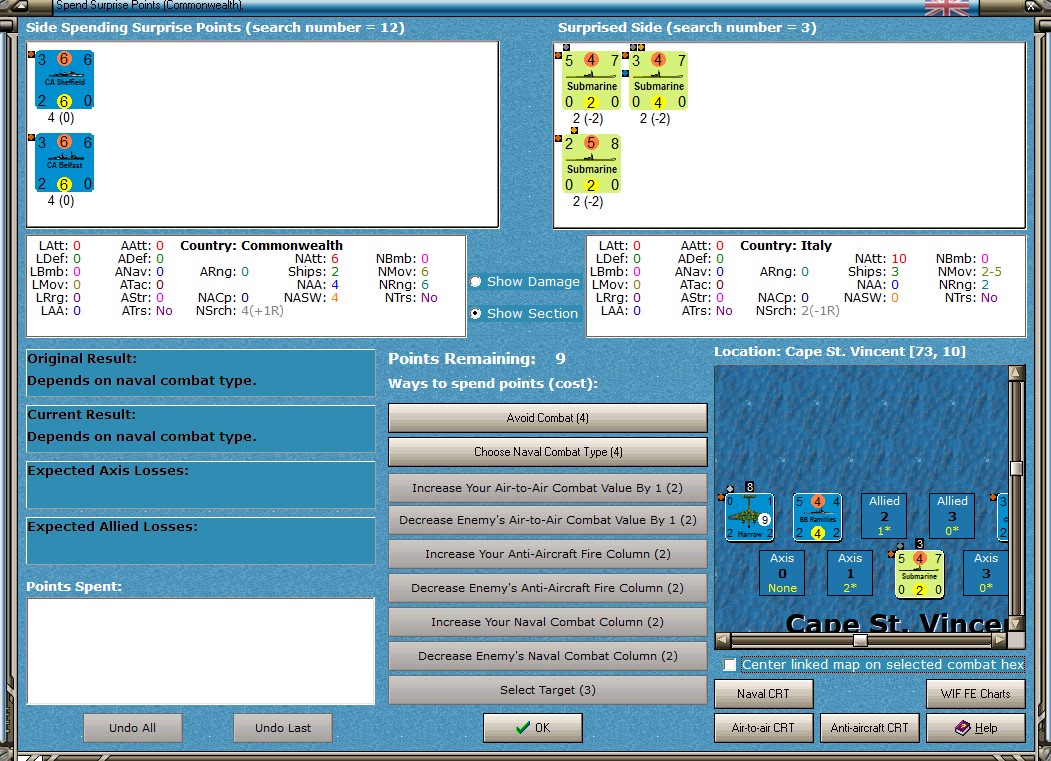Viewport: 1051px width, 761px height.
Task: Select the CA Belfast ship counter
Action: tap(64, 162)
